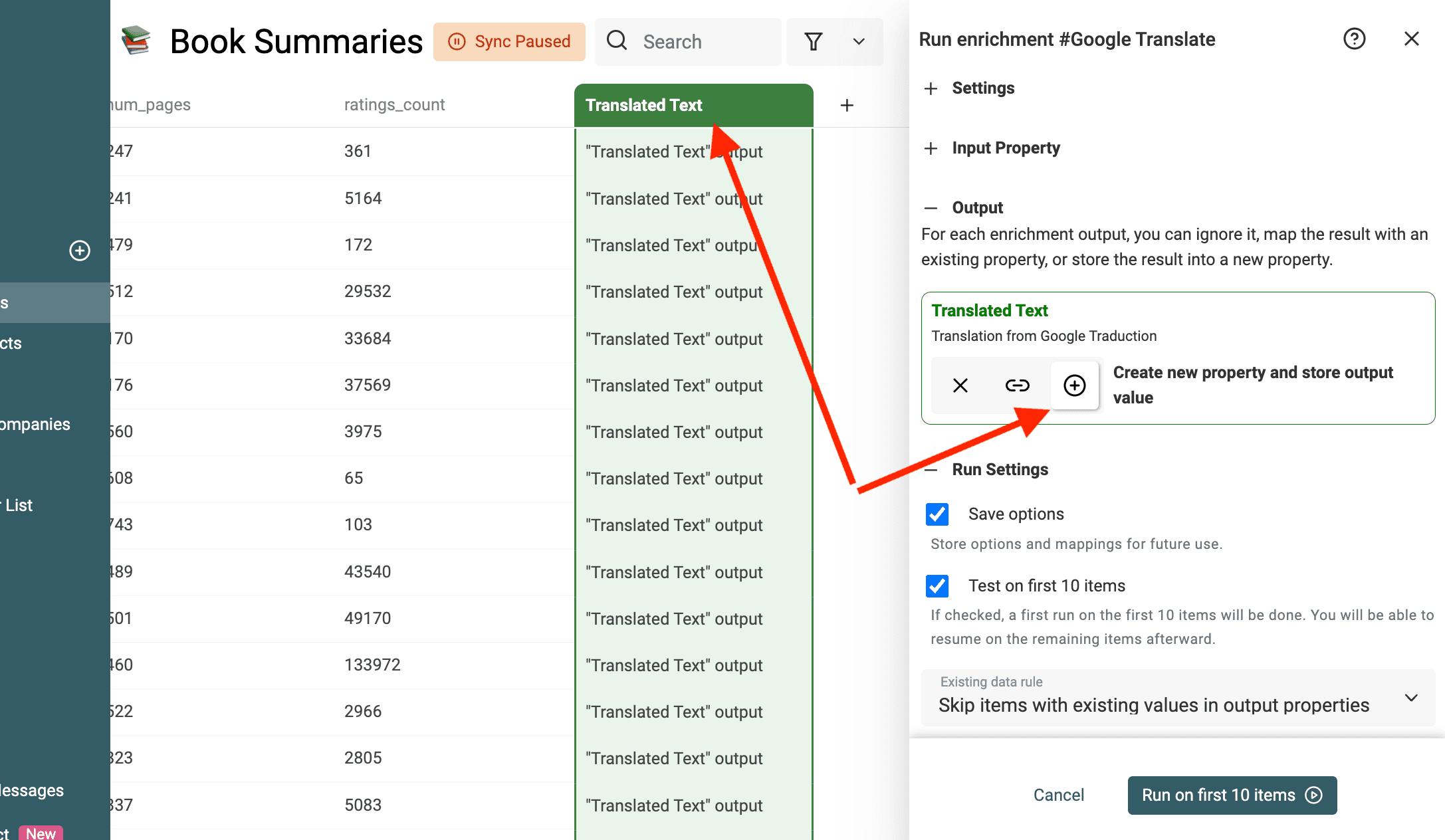This screenshot has width=1445, height=840.
Task: Click ratings cell 29532
Action: 368,292
